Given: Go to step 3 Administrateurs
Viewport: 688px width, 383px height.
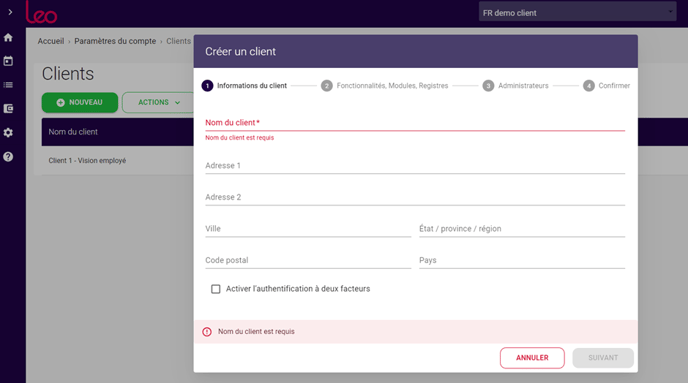Looking at the screenshot, I should pyautogui.click(x=516, y=86).
